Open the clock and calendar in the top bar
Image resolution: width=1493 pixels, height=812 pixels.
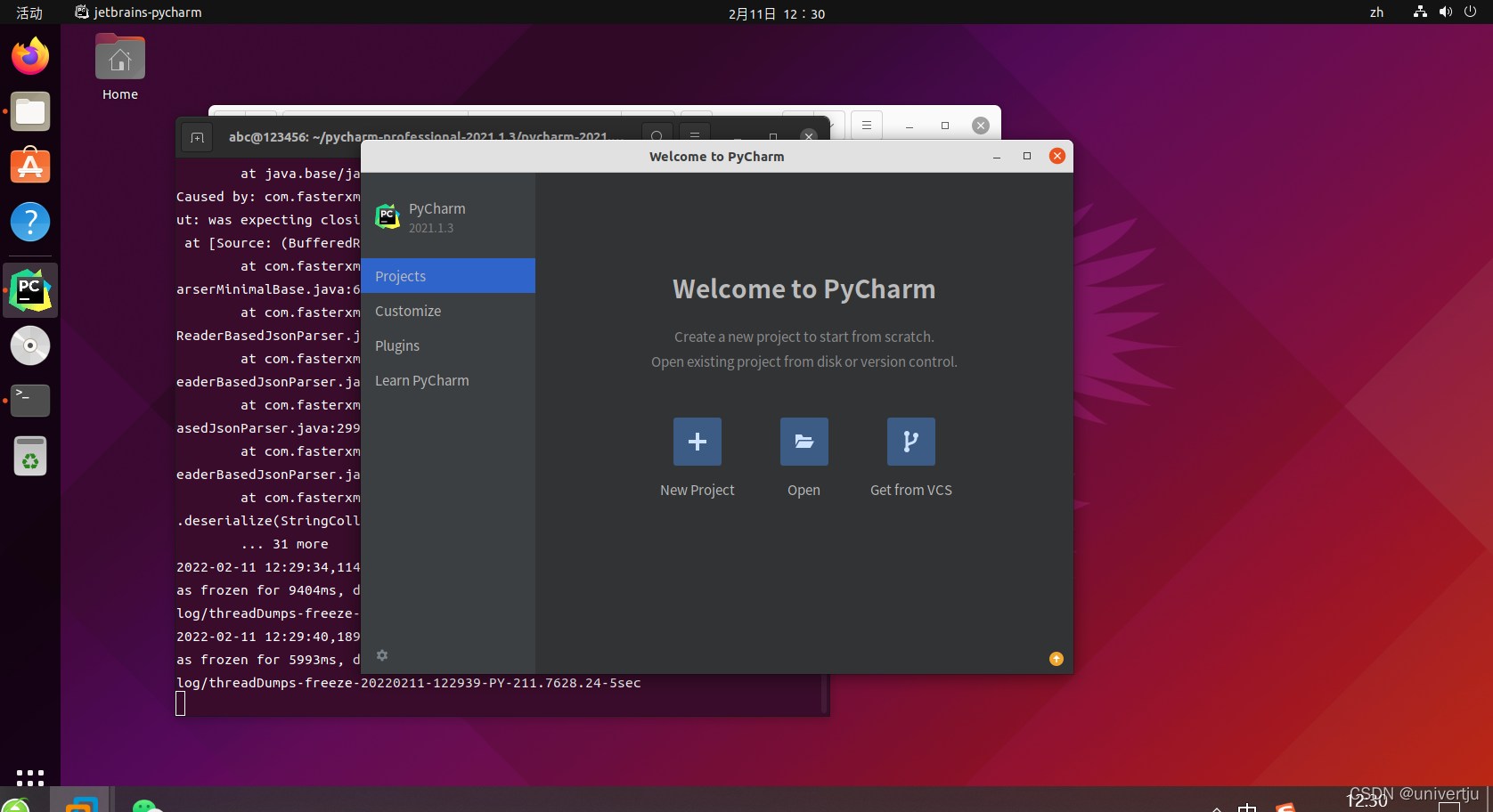click(777, 13)
